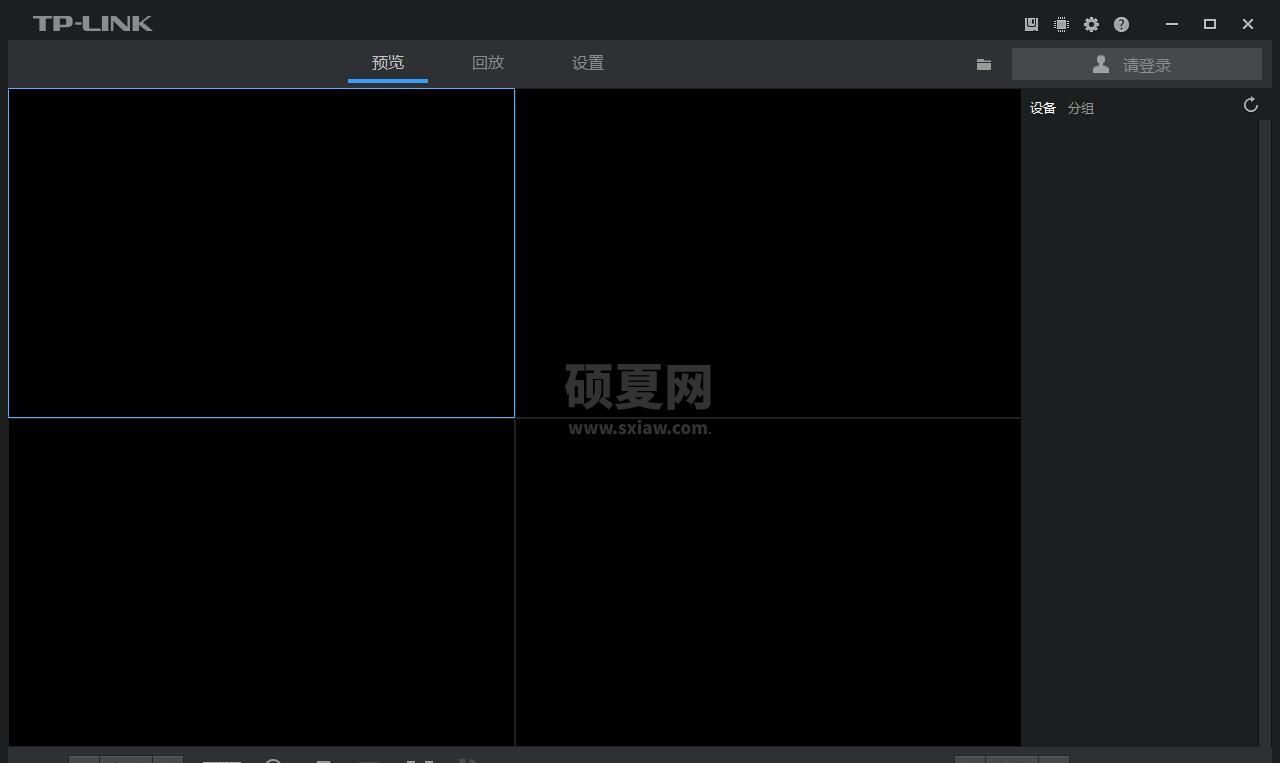Open the 设置 tab

[x=588, y=63]
